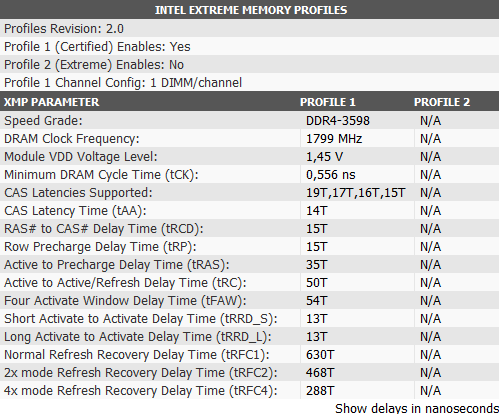Select the XMP PARAMETER column header

pyautogui.click(x=51, y=102)
